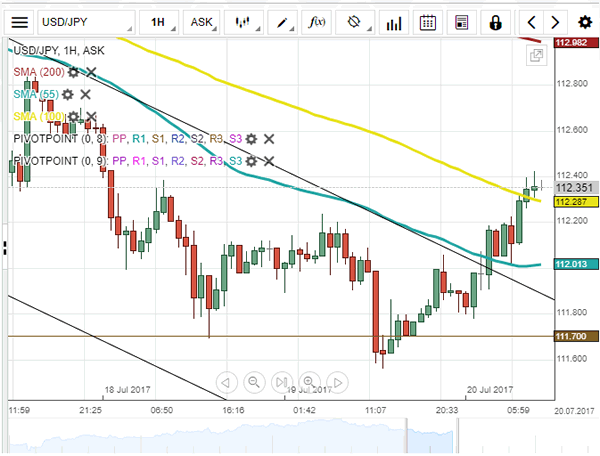Zoom in with the round magnifier plus button

[309, 382]
